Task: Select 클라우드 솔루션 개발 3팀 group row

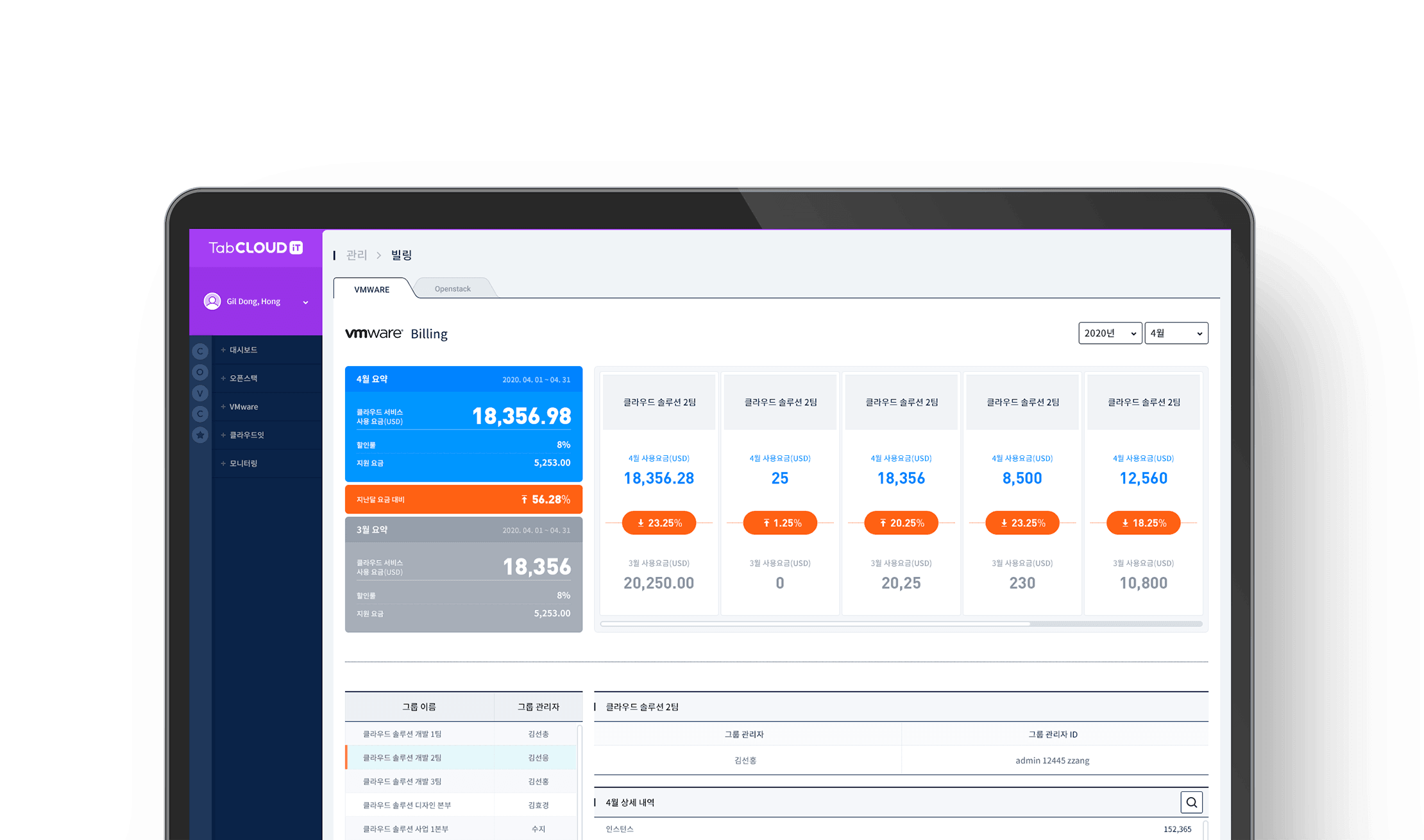Action: [402, 782]
